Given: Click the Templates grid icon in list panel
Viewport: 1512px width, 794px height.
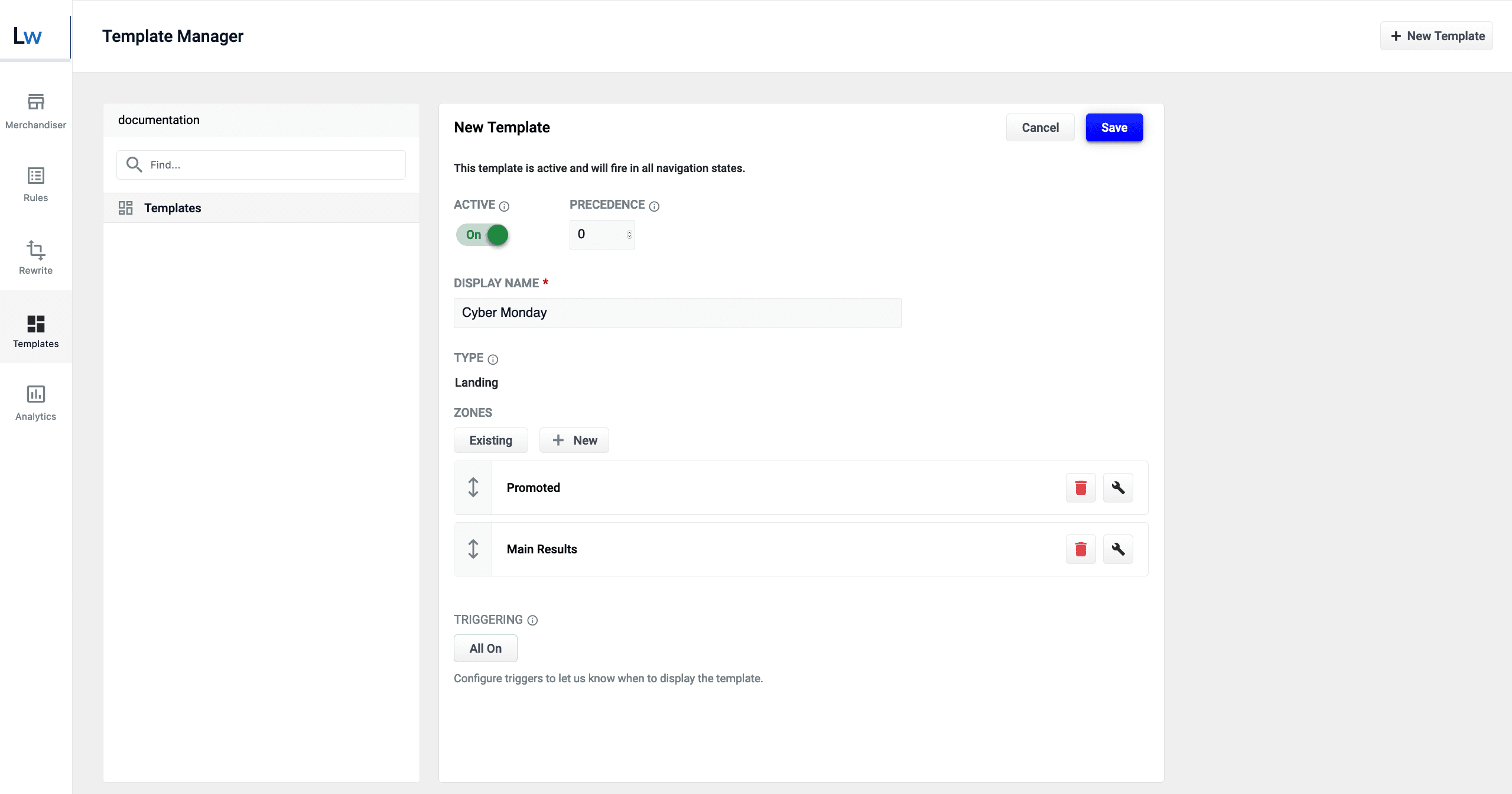Looking at the screenshot, I should pyautogui.click(x=125, y=208).
